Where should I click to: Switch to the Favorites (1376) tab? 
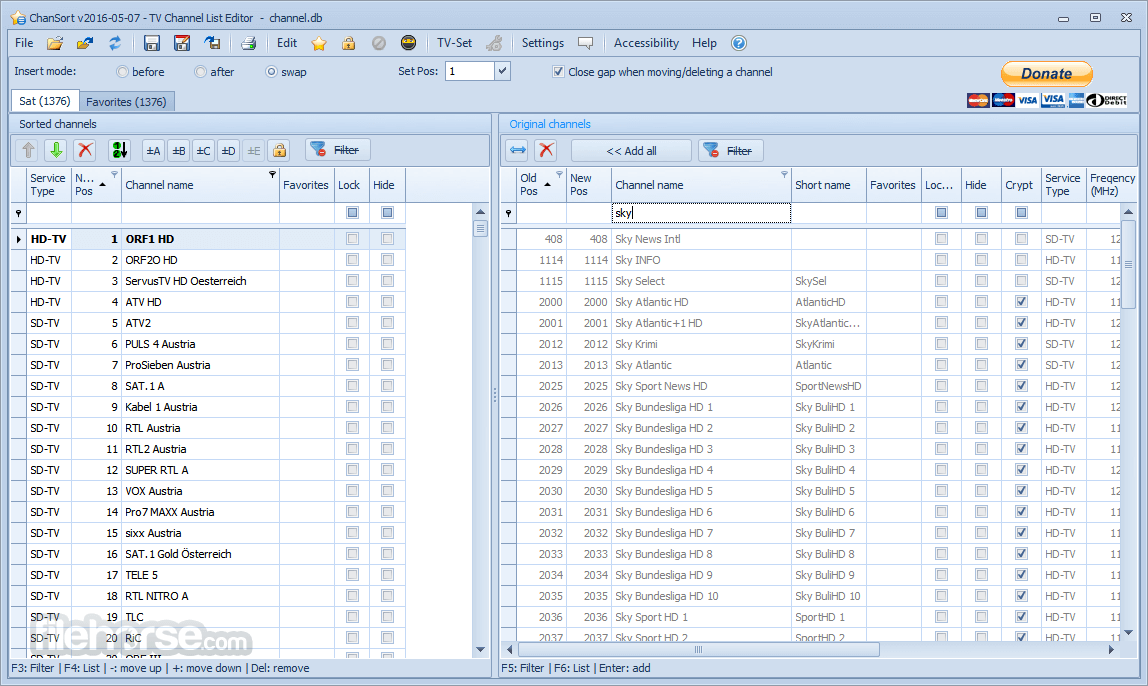[126, 102]
